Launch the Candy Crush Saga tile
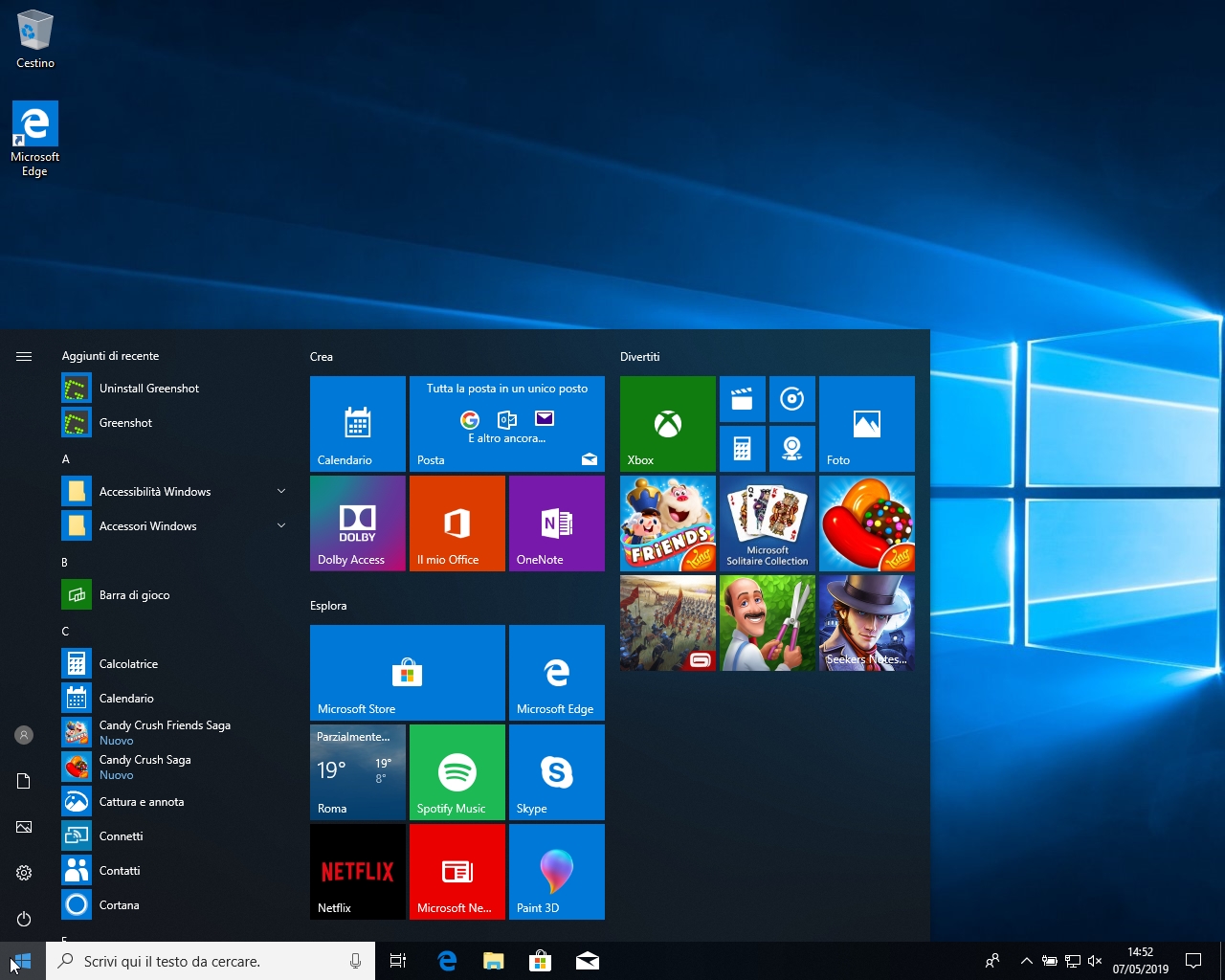This screenshot has height=980, width=1225. coord(867,523)
